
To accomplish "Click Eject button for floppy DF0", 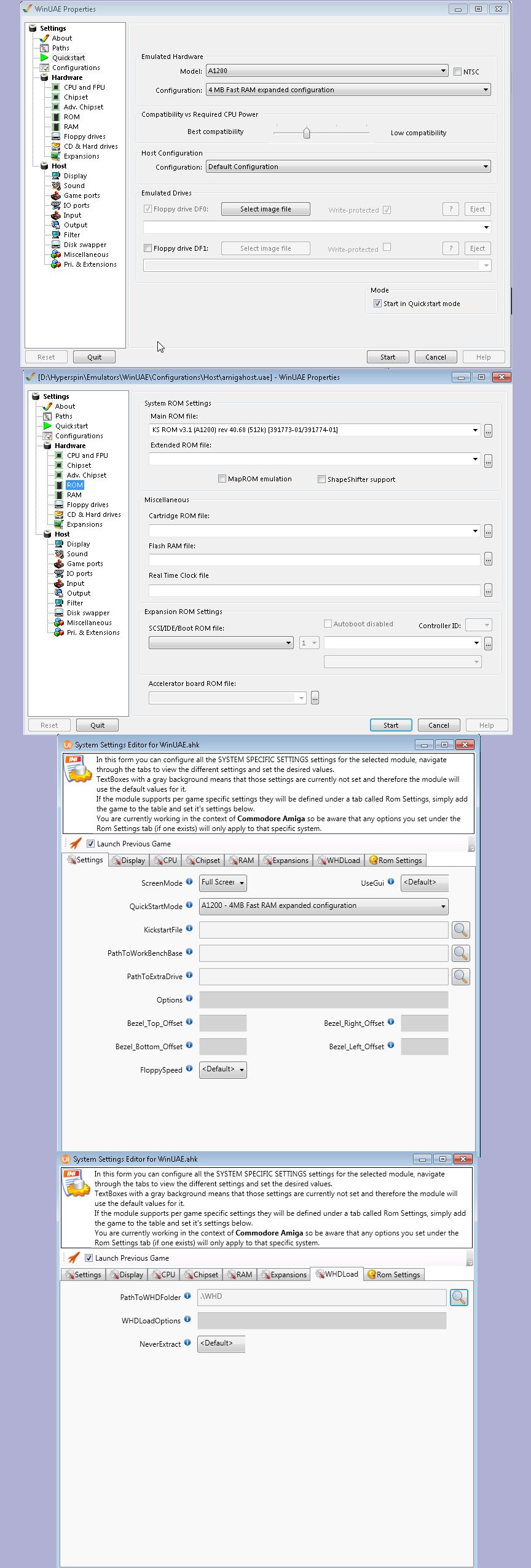I will click(x=478, y=209).
